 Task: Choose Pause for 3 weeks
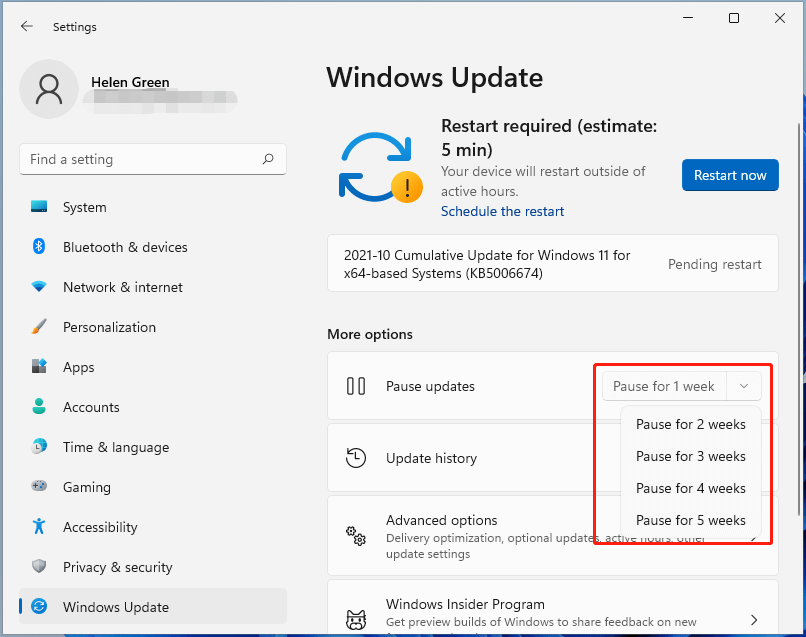point(690,456)
